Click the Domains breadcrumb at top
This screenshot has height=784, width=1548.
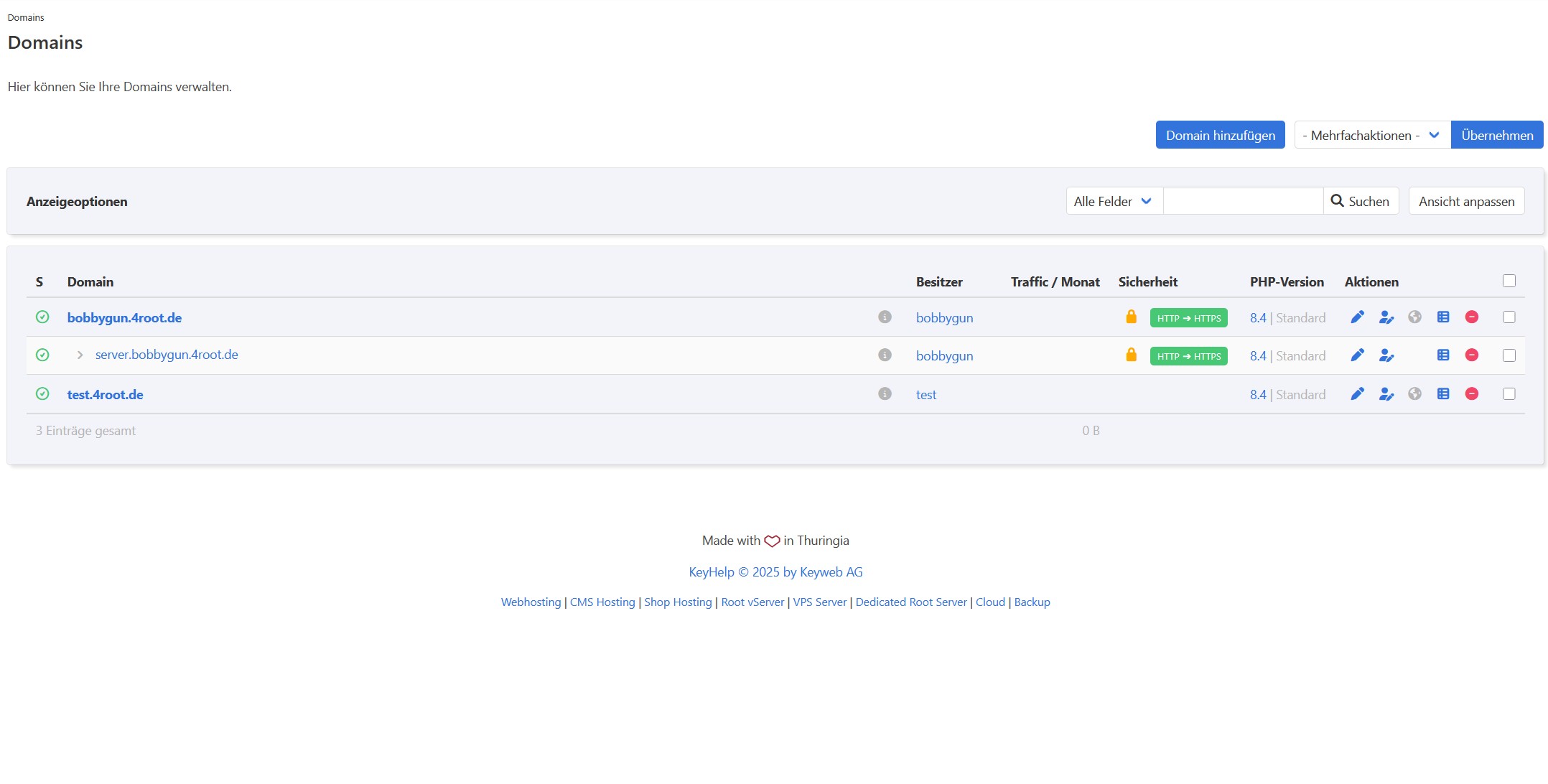(x=26, y=17)
